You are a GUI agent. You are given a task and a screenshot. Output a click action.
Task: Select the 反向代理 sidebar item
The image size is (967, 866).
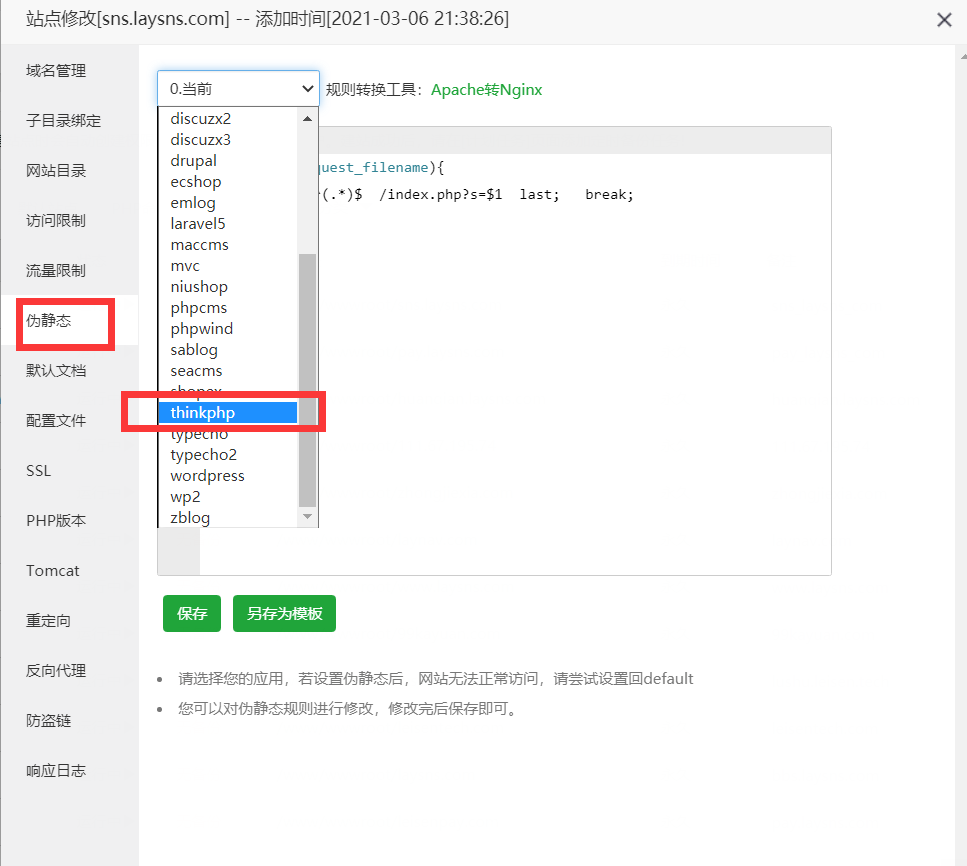(x=56, y=671)
